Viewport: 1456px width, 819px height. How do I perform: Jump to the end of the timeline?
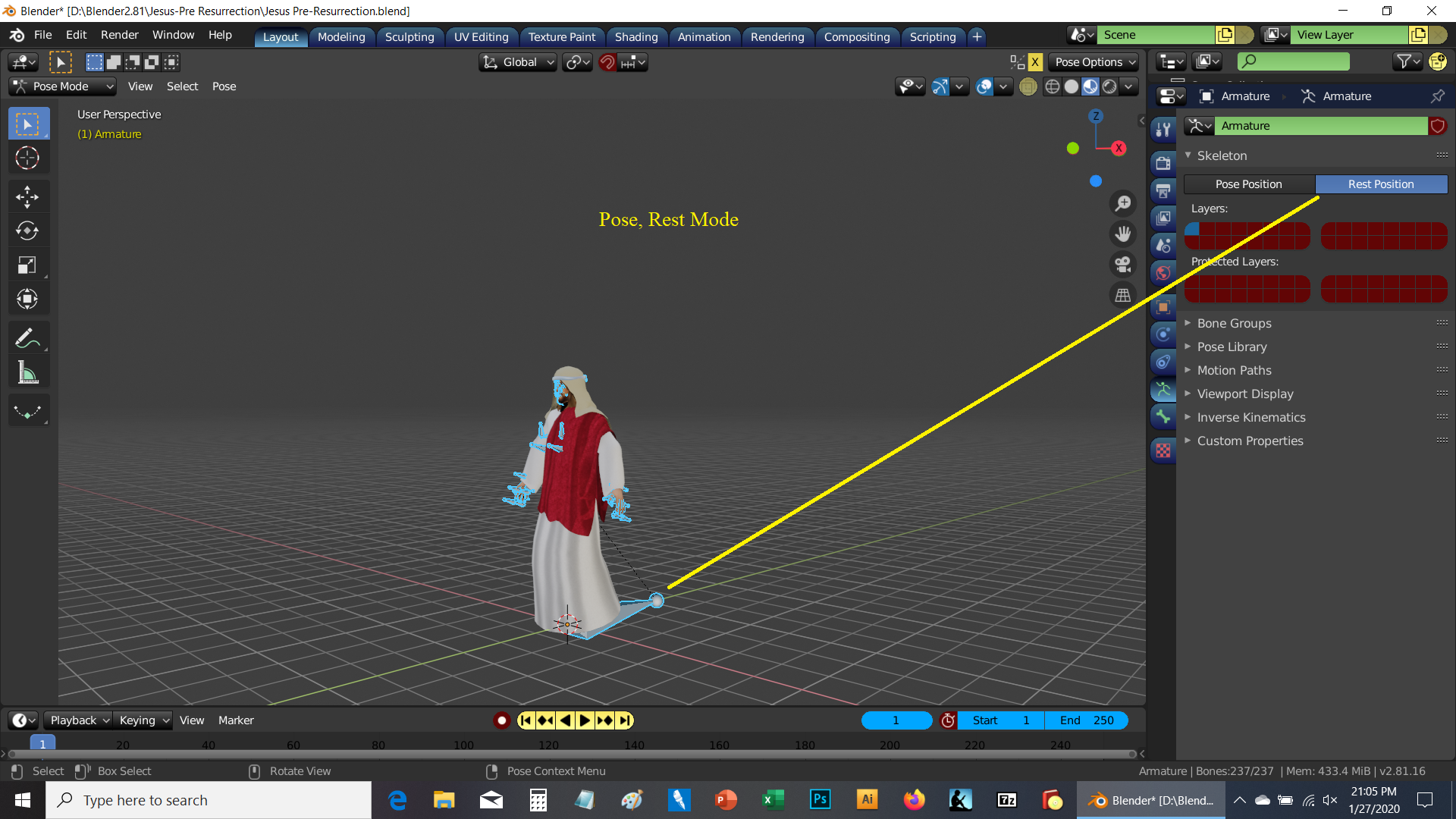coord(624,720)
